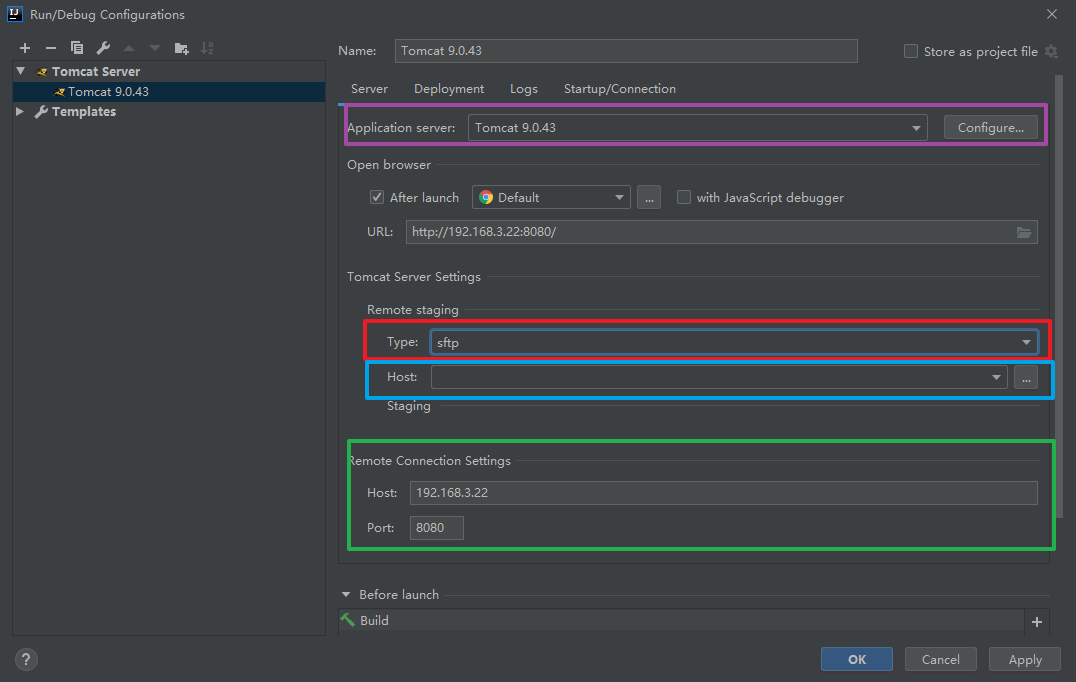Viewport: 1076px width, 682px height.
Task: Click browser ellipsis button next to Default
Action: pyautogui.click(x=648, y=198)
